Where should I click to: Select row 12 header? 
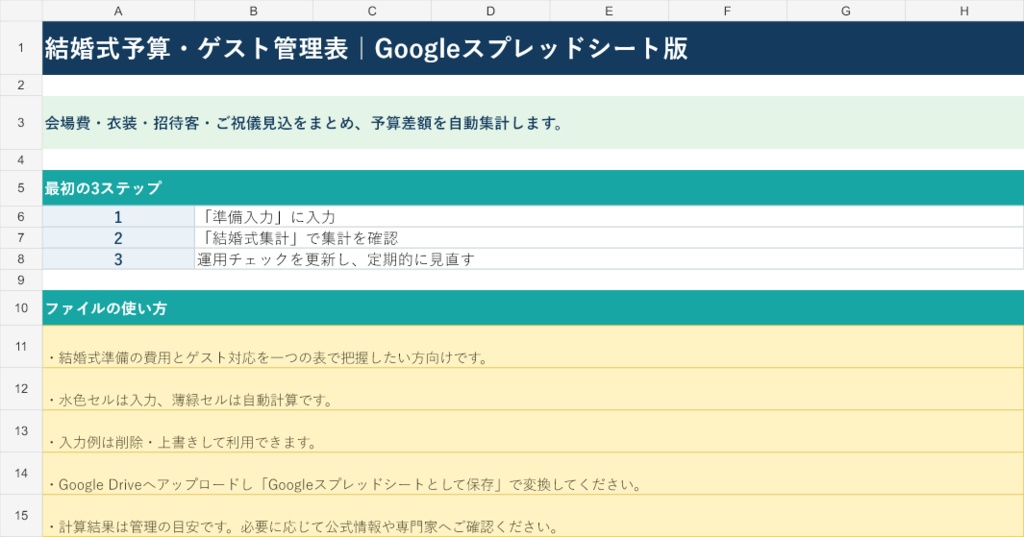click(21, 389)
